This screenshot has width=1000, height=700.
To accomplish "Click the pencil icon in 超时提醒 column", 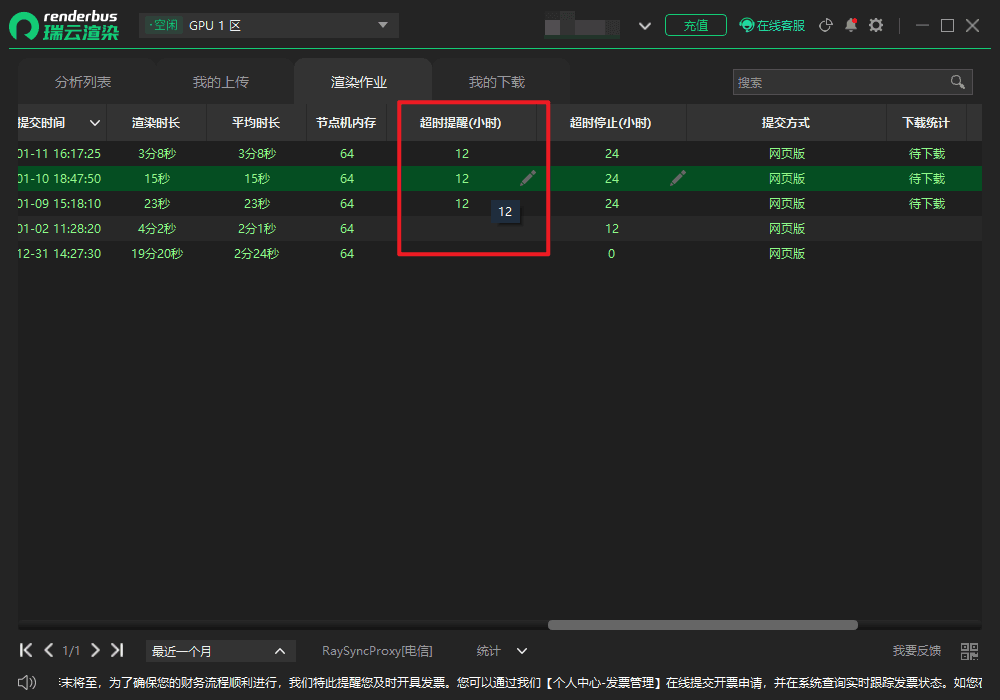I will click(x=528, y=178).
